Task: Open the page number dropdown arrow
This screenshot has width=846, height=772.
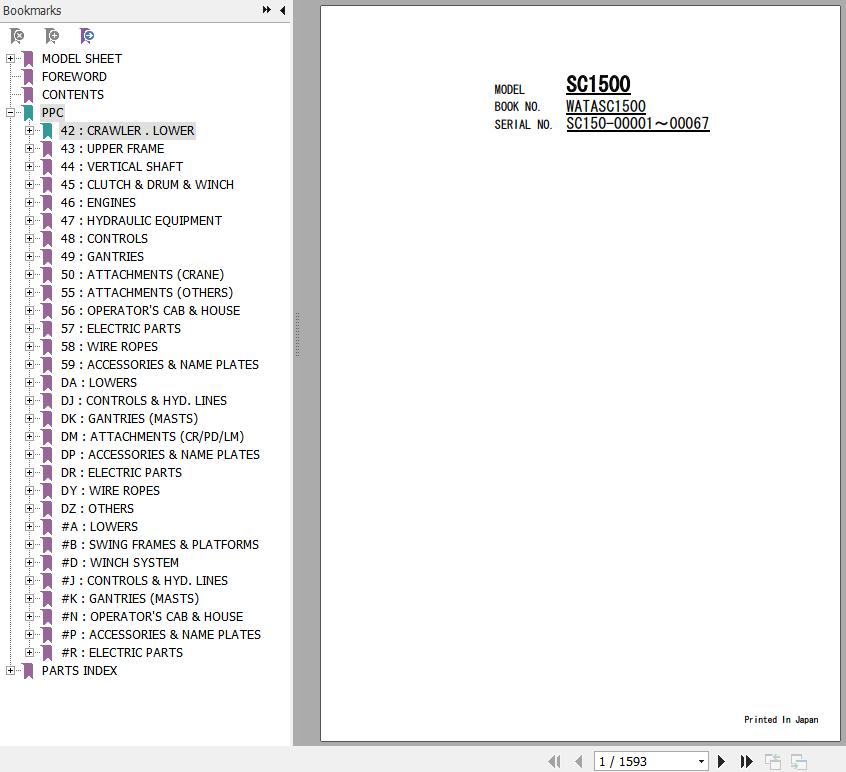Action: click(x=701, y=761)
